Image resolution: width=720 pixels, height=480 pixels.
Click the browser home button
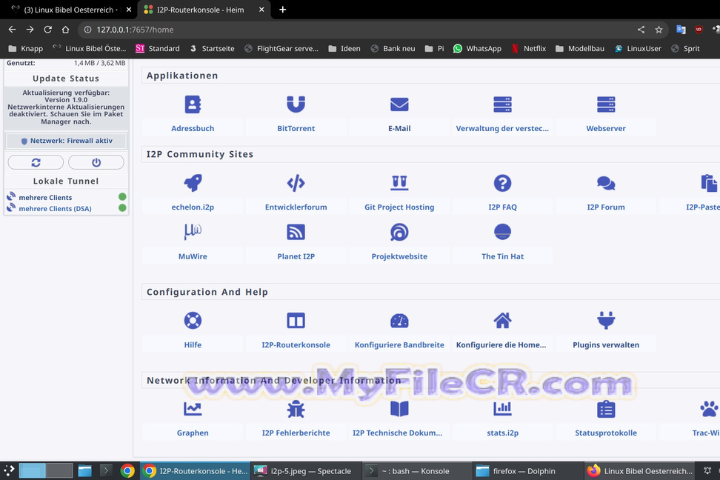[x=65, y=29]
